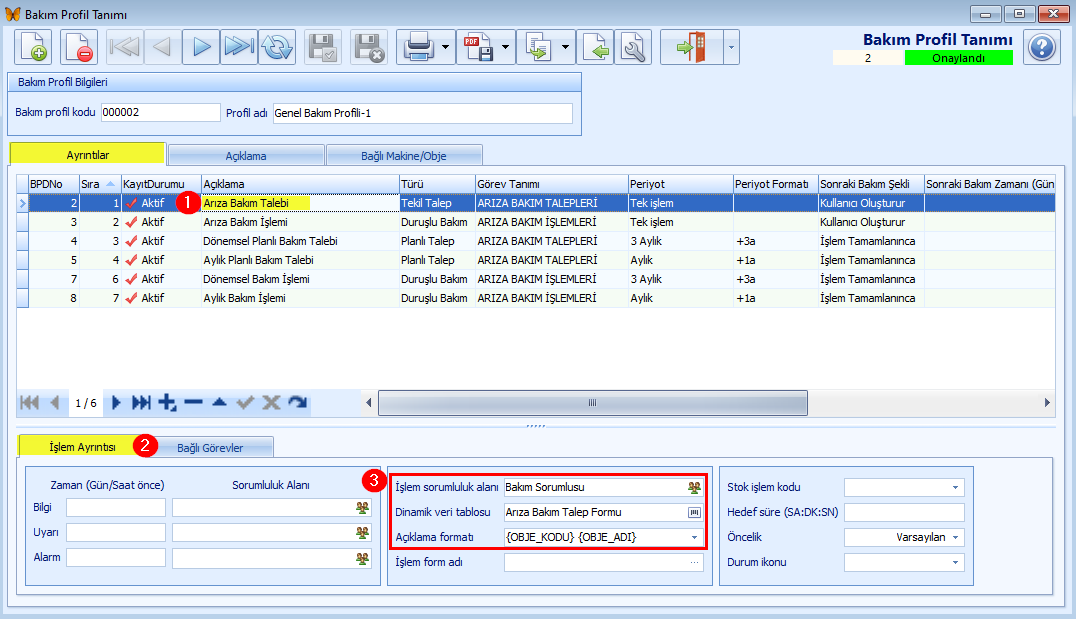Expand the Açıklama formatı dropdown
Viewport: 1076px width, 619px height.
(694, 537)
